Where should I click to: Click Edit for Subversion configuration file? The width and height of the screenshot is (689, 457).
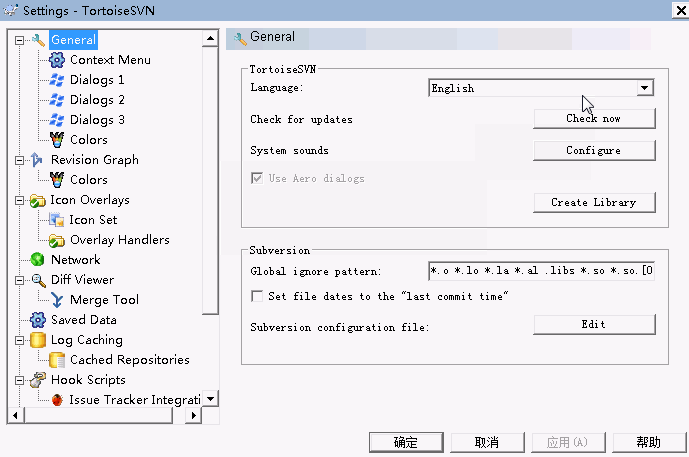tap(594, 324)
